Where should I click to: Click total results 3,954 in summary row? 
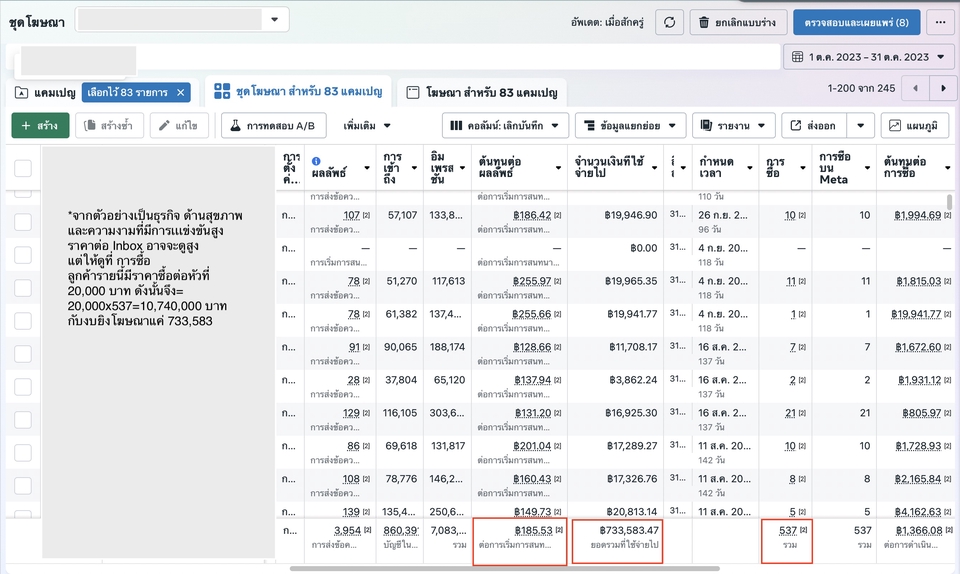pyautogui.click(x=348, y=531)
